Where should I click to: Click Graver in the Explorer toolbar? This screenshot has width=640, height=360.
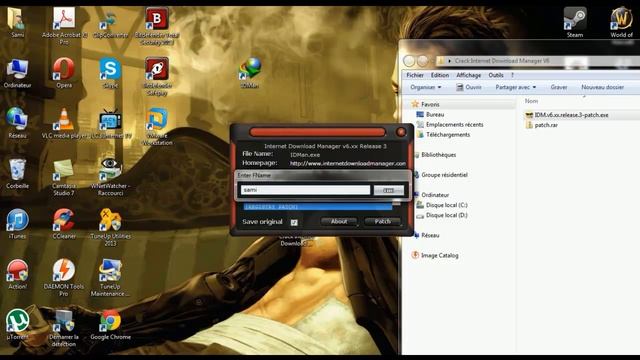(x=559, y=87)
